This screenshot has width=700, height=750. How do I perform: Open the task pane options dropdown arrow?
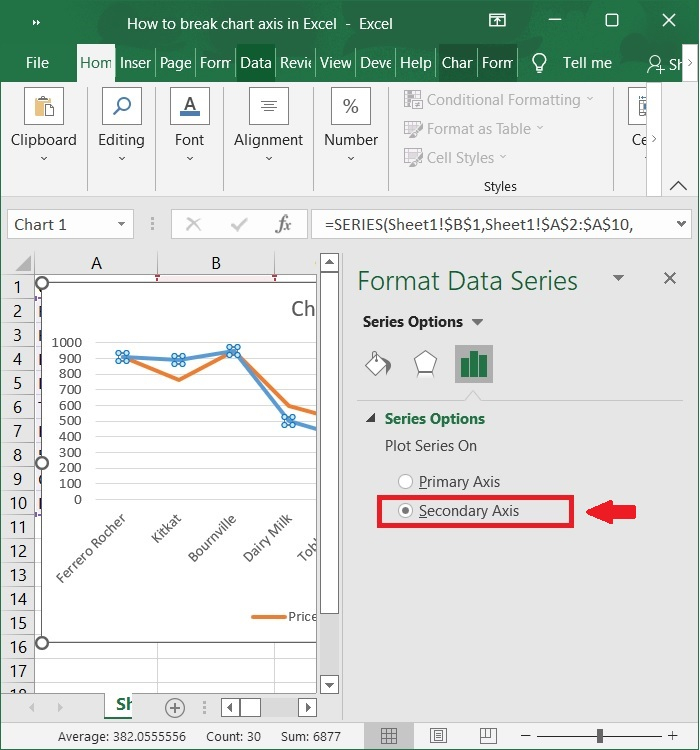click(x=618, y=278)
